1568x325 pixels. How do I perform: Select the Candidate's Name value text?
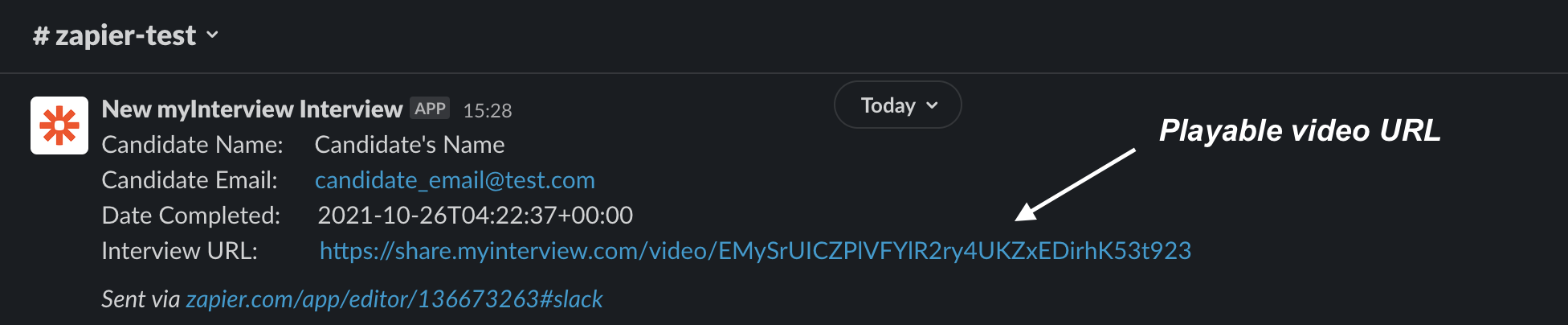click(x=410, y=145)
